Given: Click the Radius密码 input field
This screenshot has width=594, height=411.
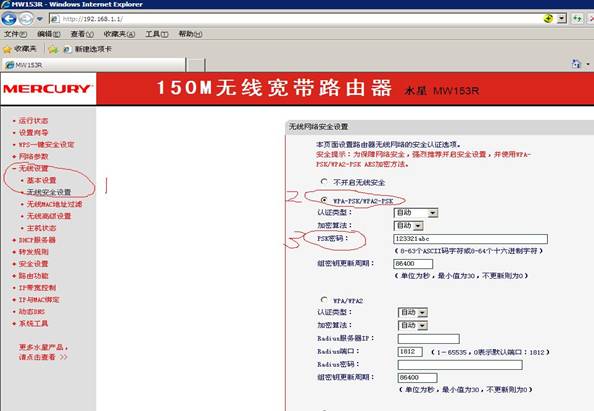Looking at the screenshot, I should tap(460, 365).
